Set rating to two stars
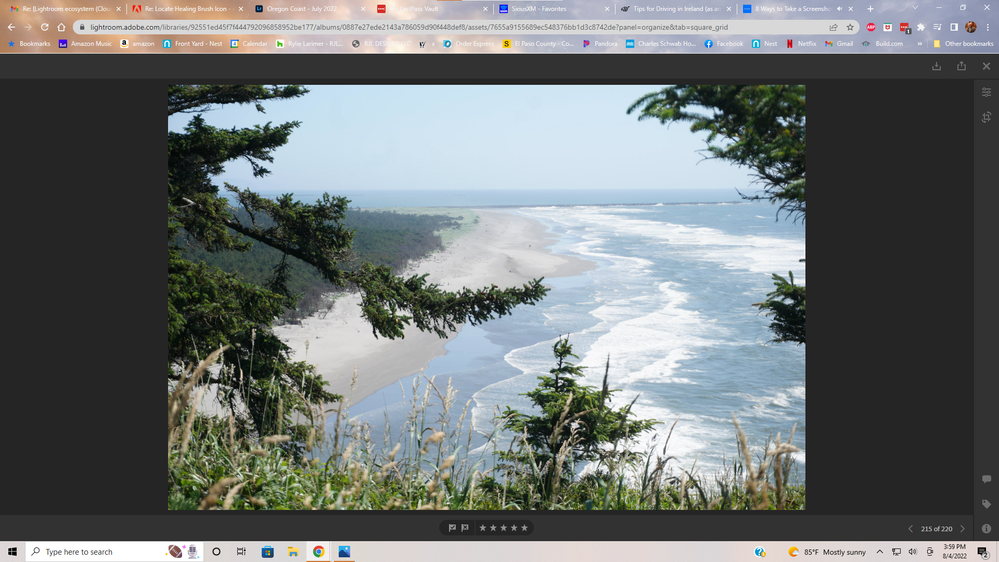 [x=493, y=528]
